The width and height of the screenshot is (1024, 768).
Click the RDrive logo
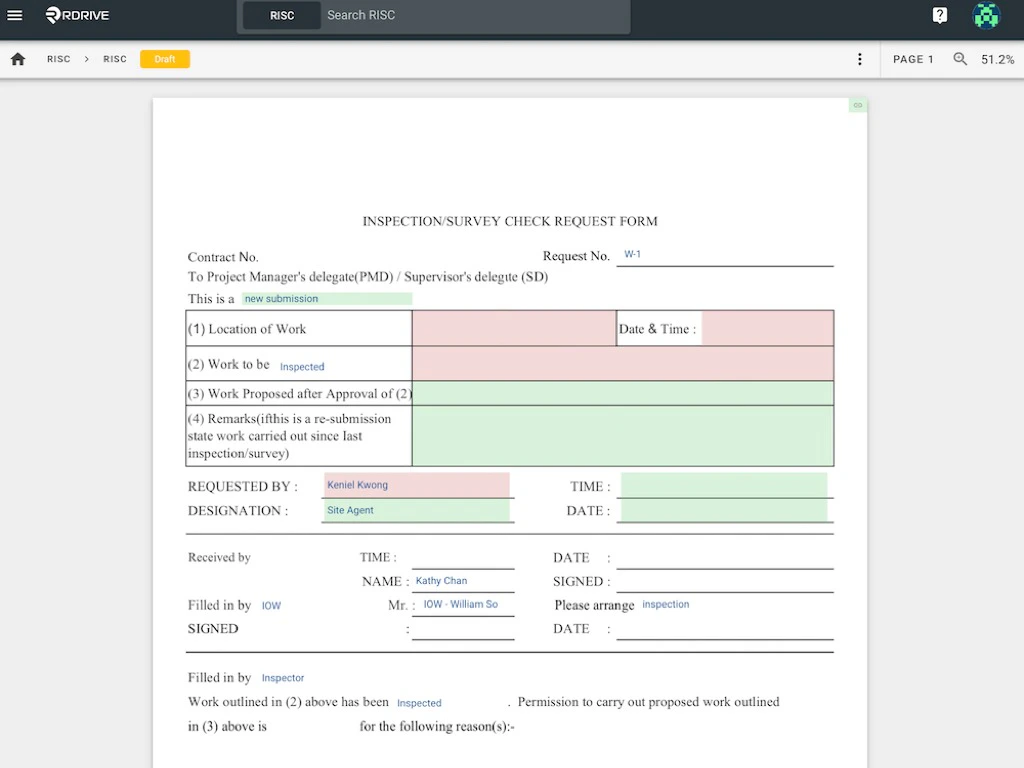(x=76, y=15)
